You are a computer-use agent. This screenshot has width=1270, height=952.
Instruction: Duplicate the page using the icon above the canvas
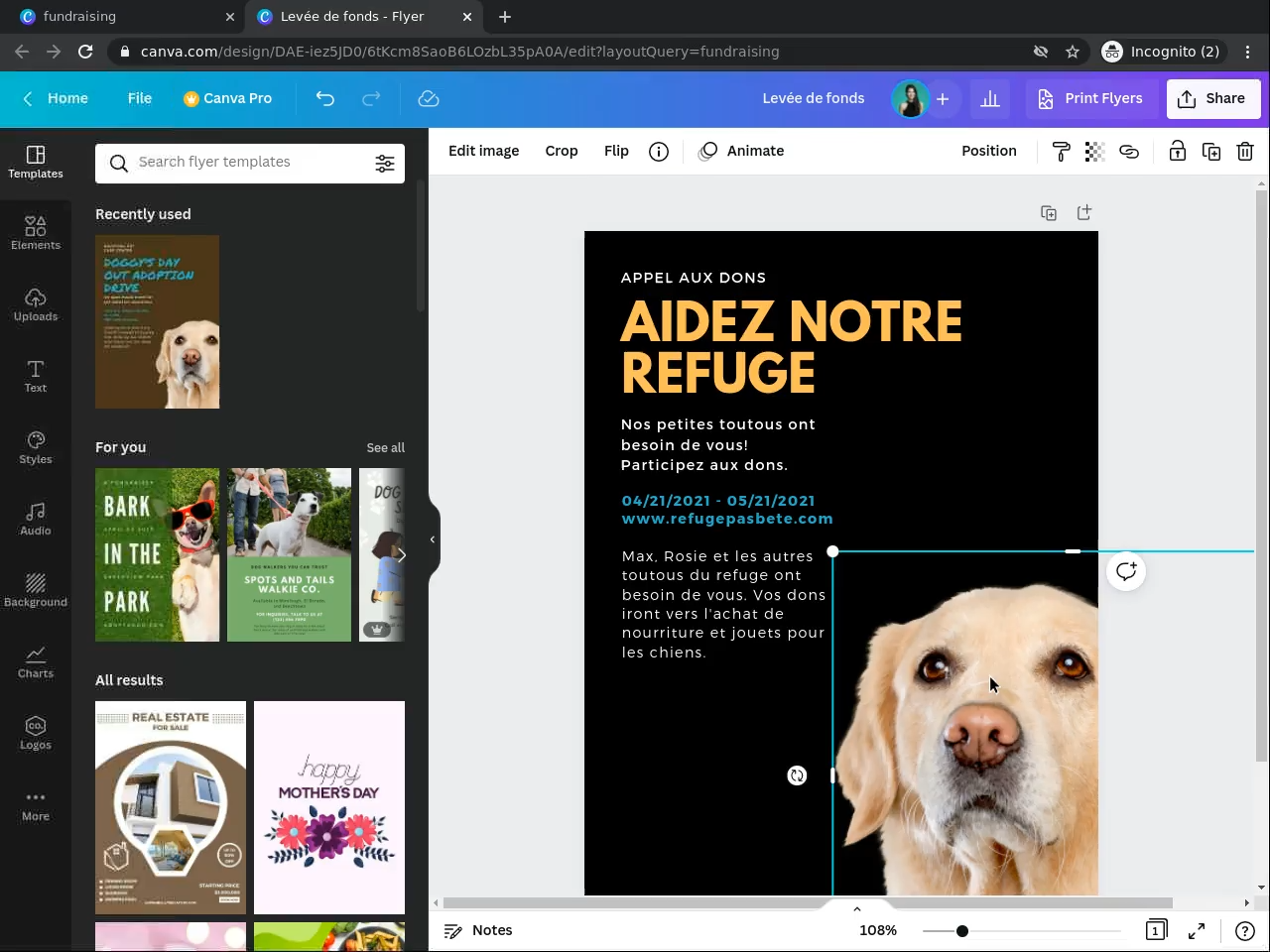(x=1049, y=212)
